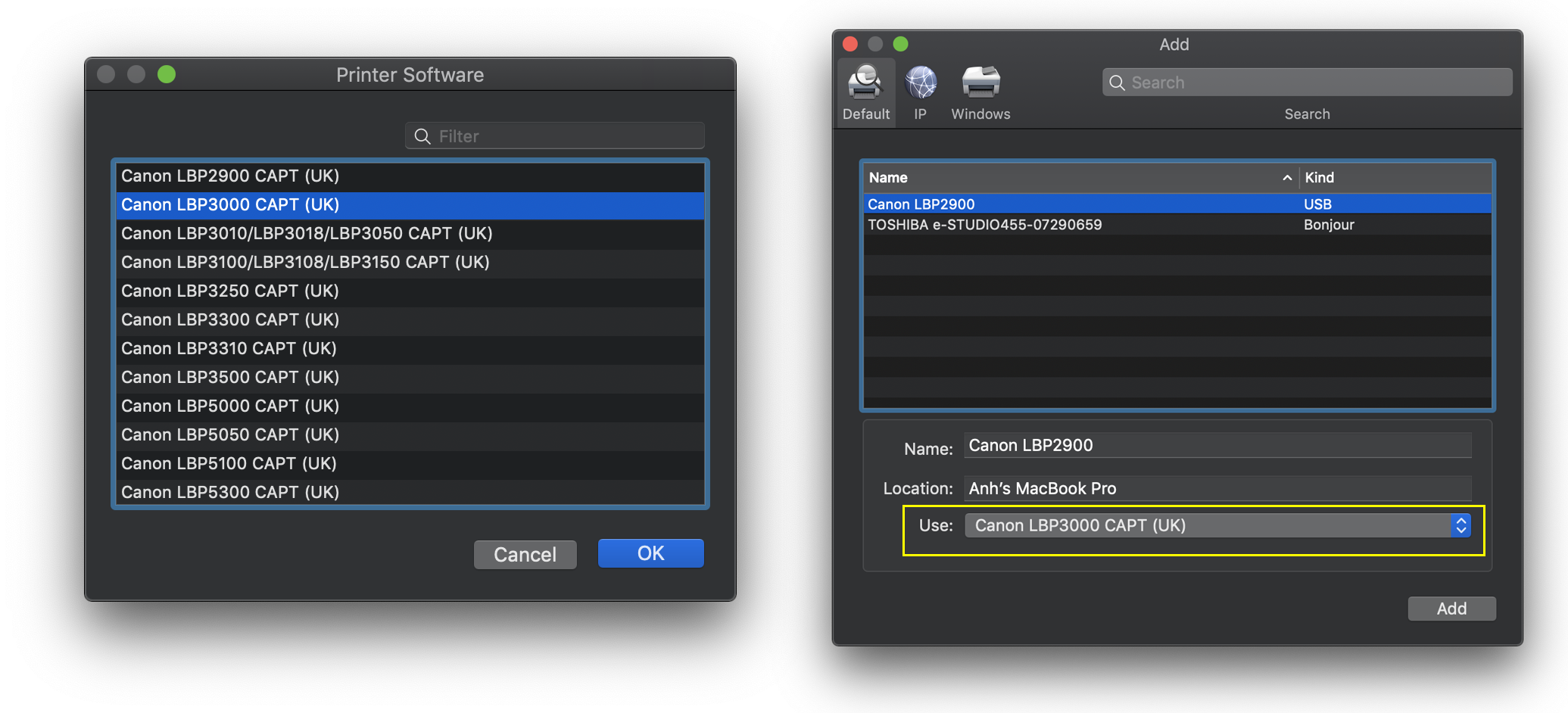Select TOSHIBA e-STUDIO455 Bonjour printer
The height and width of the screenshot is (713, 1568).
click(984, 225)
